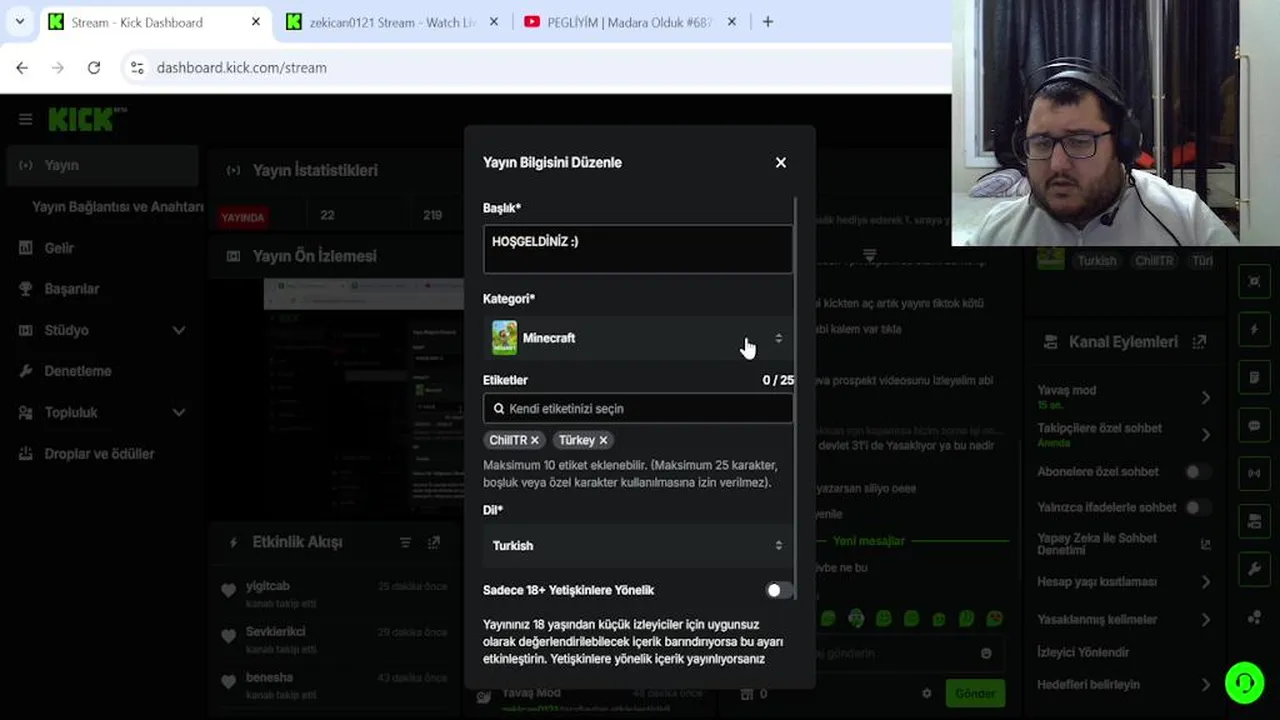Open the Etkinlik Akışı filter icon

pyautogui.click(x=405, y=542)
